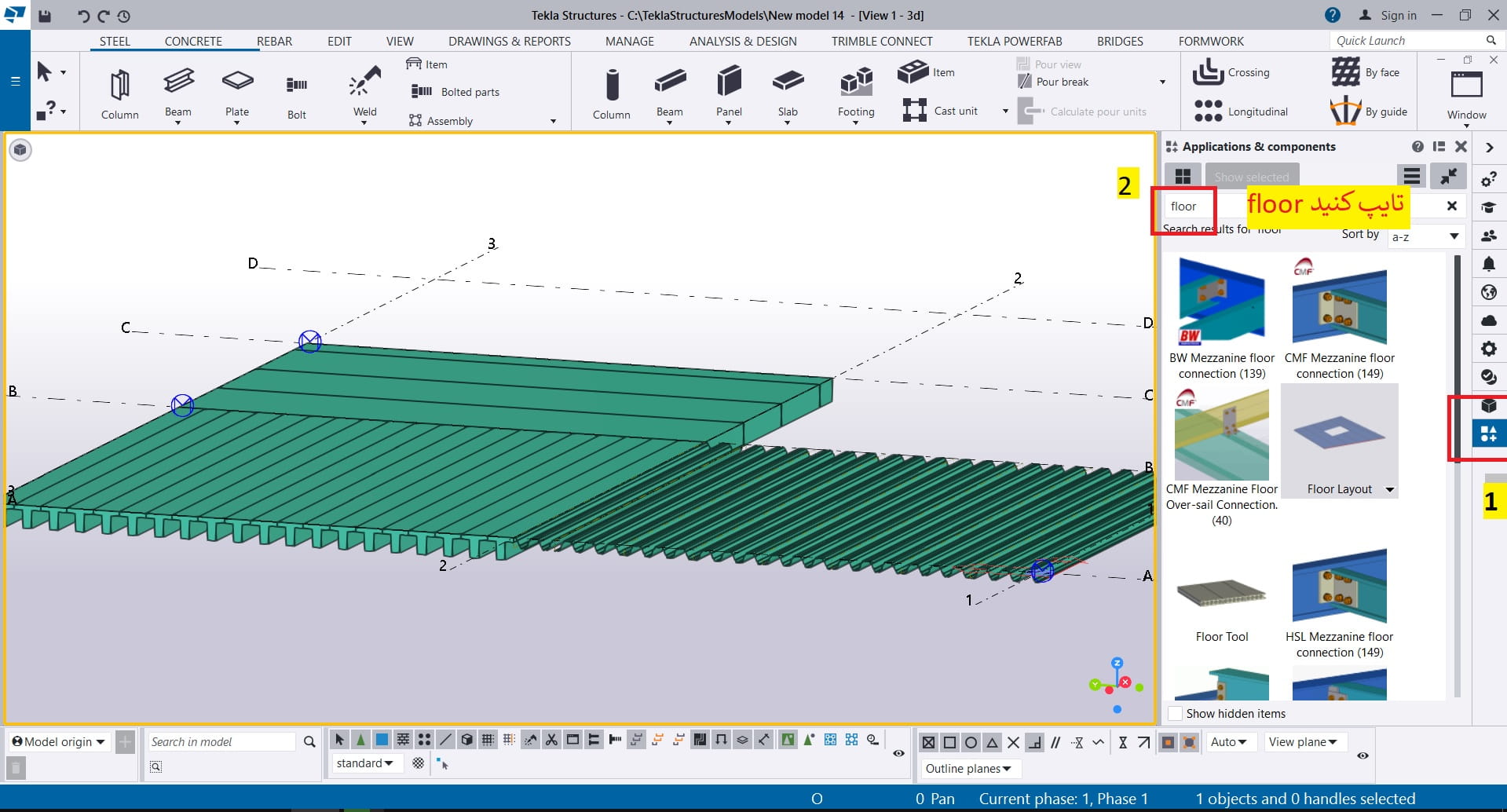
Task: Open the notifications bell side pane
Action: (1488, 264)
